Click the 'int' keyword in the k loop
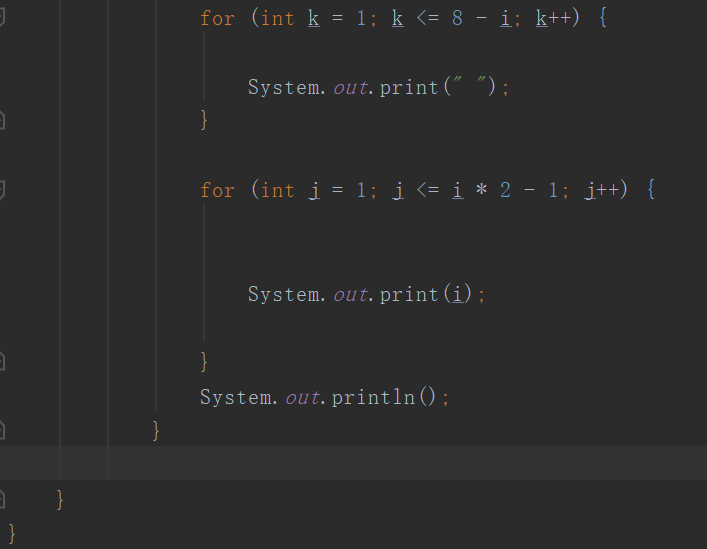Screen dimensions: 707x549 click(277, 18)
